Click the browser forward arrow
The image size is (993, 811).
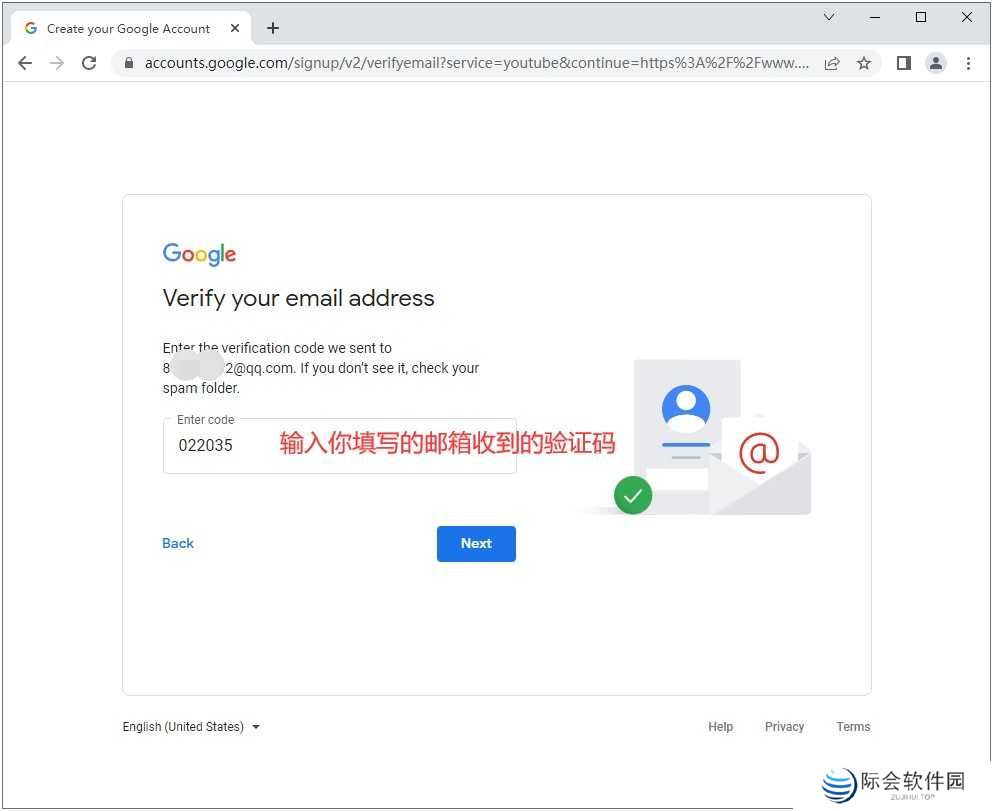click(x=57, y=63)
